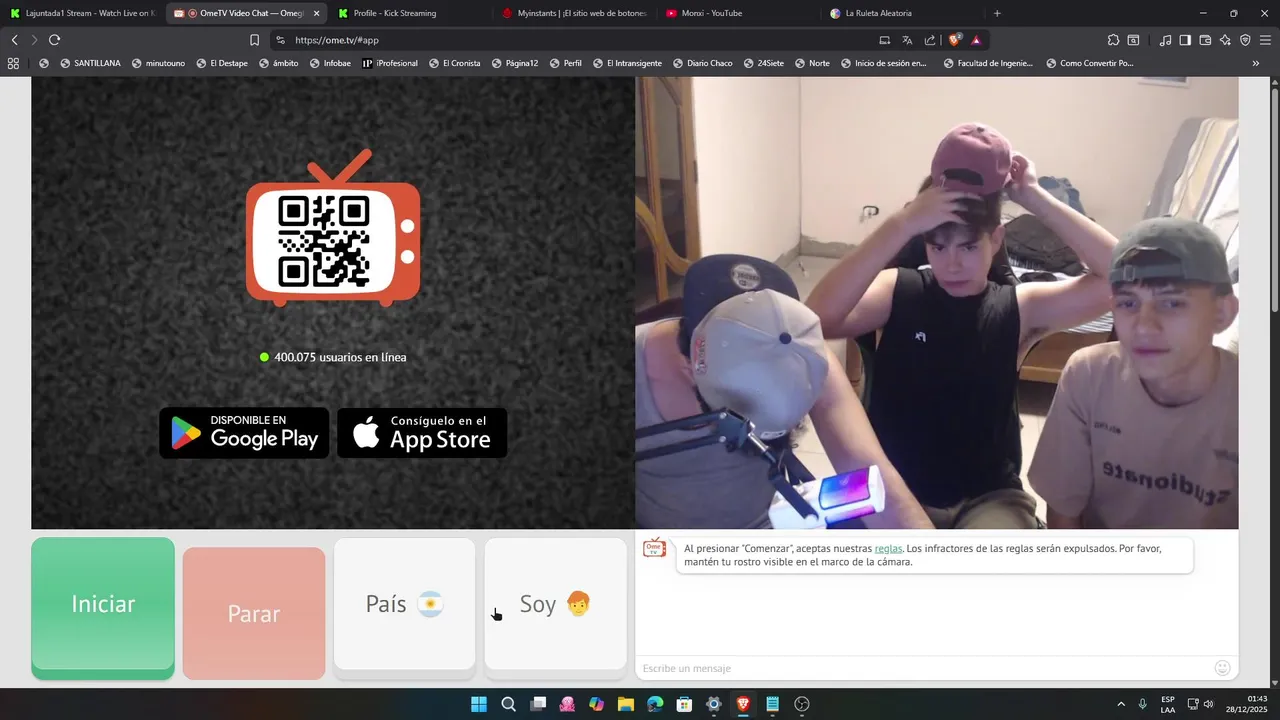Reload the current page
The width and height of the screenshot is (1280, 720).
click(x=54, y=40)
